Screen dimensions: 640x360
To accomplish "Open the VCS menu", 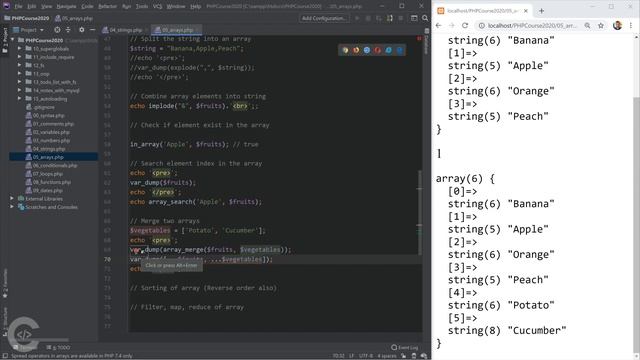I will coord(157,6).
